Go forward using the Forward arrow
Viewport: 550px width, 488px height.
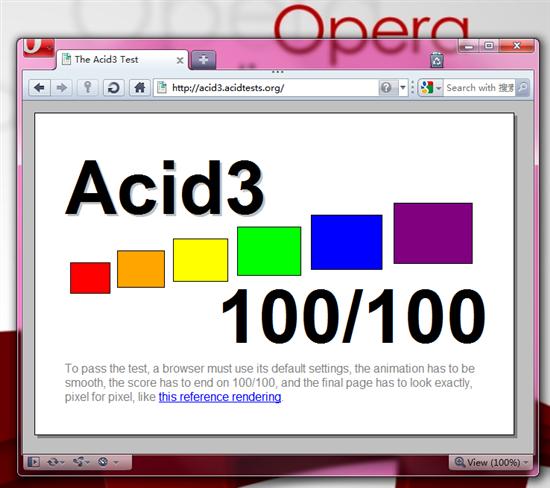coord(62,88)
